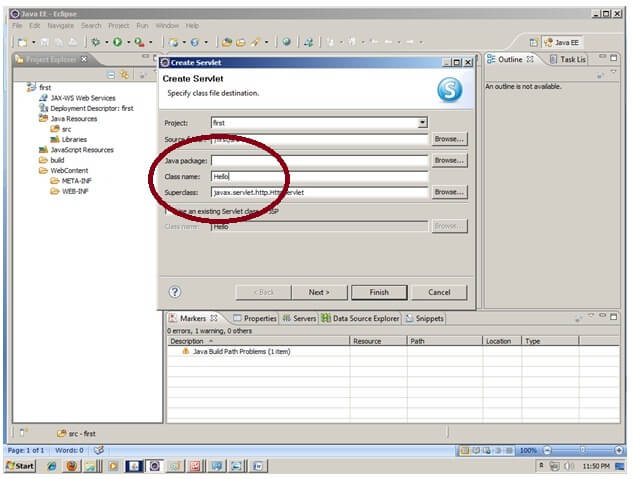The width and height of the screenshot is (633, 479).
Task: Open the Project menu
Action: [x=119, y=25]
